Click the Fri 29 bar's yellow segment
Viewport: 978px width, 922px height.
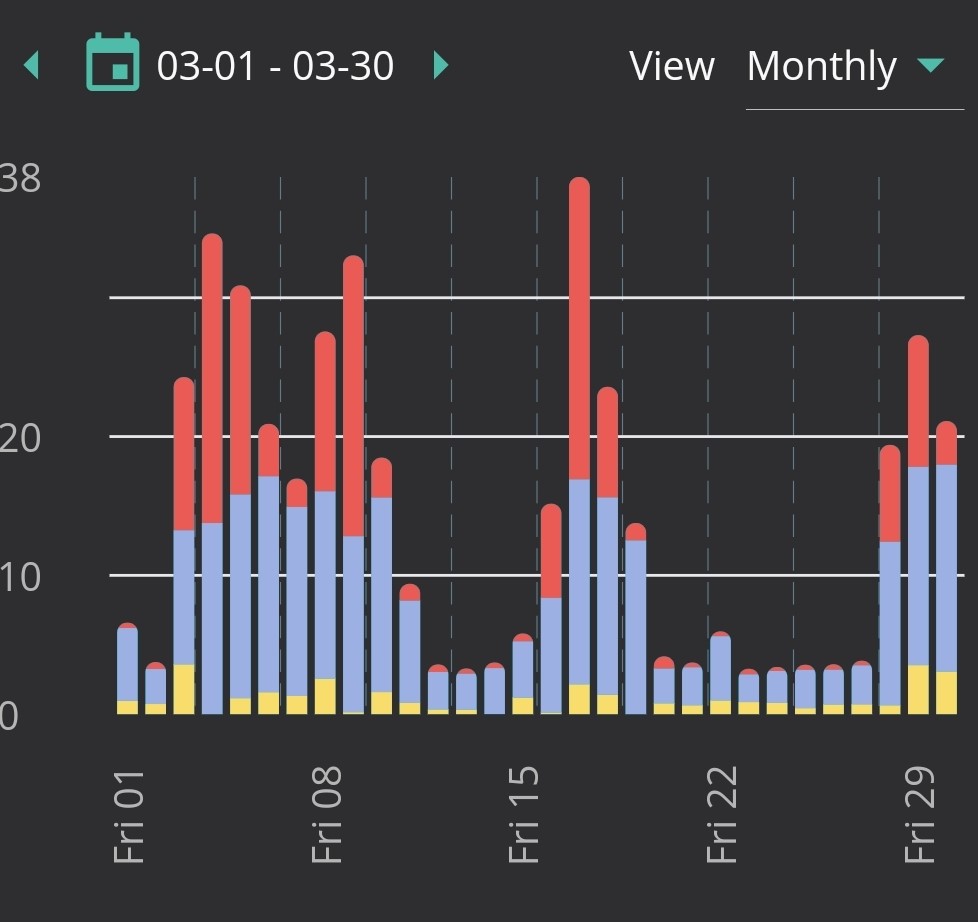[918, 690]
